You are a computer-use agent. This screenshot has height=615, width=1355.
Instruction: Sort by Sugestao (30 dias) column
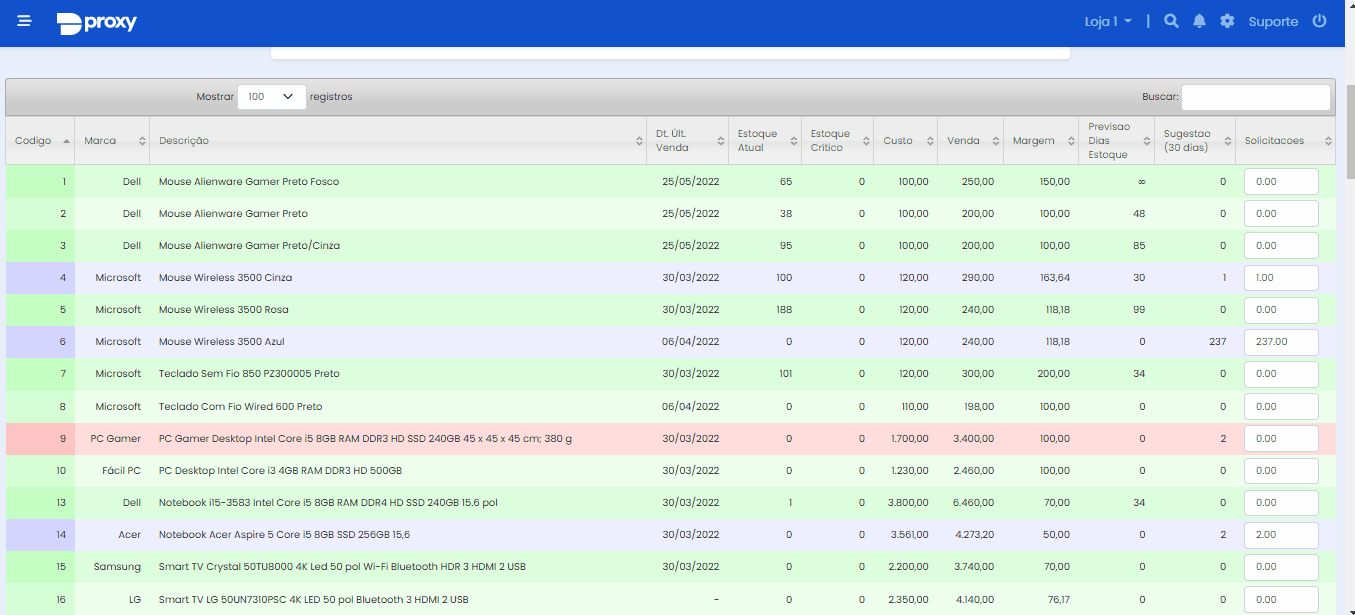[1194, 141]
